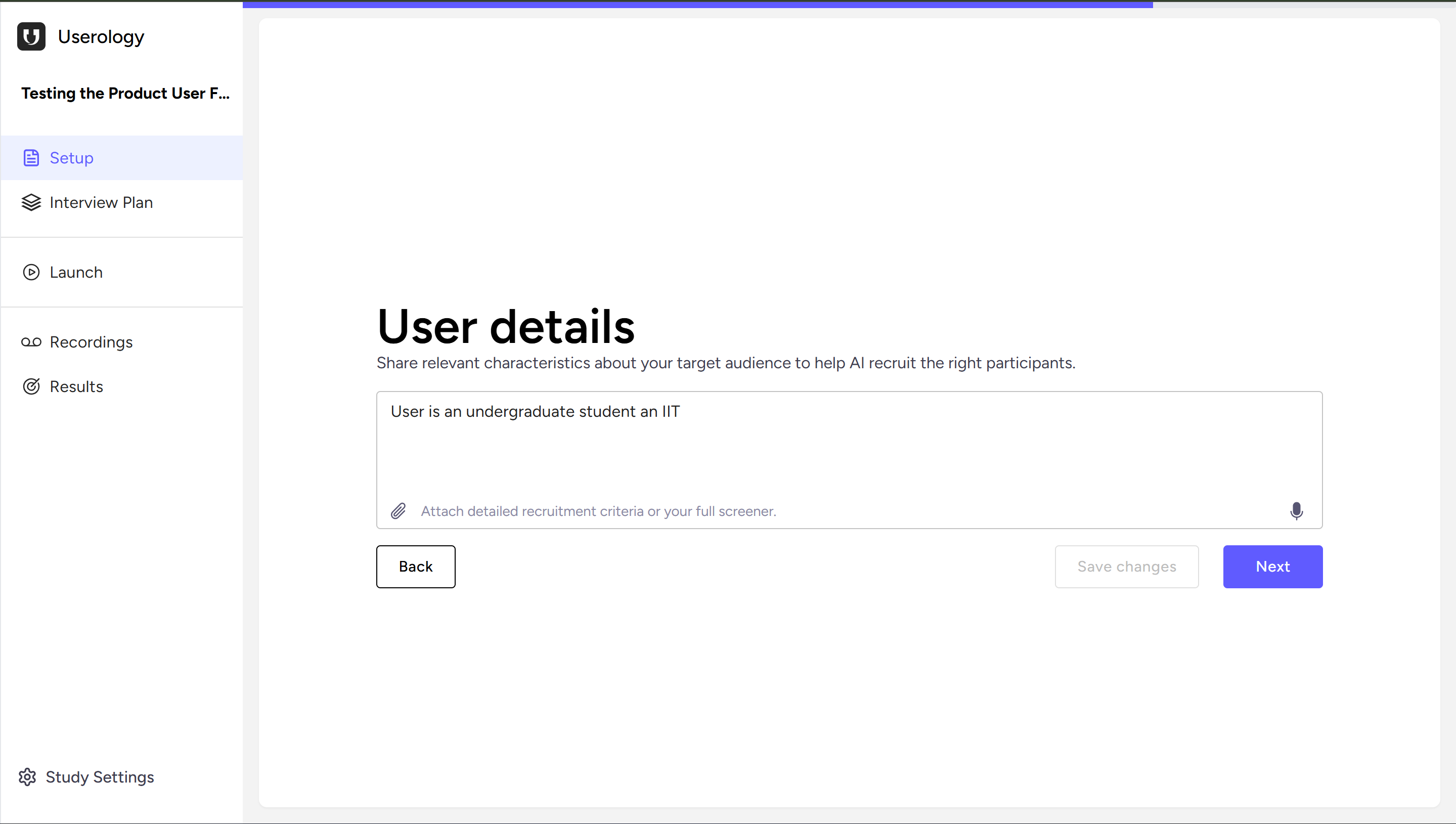Click the Userology logo icon
This screenshot has width=1456, height=824.
(31, 36)
